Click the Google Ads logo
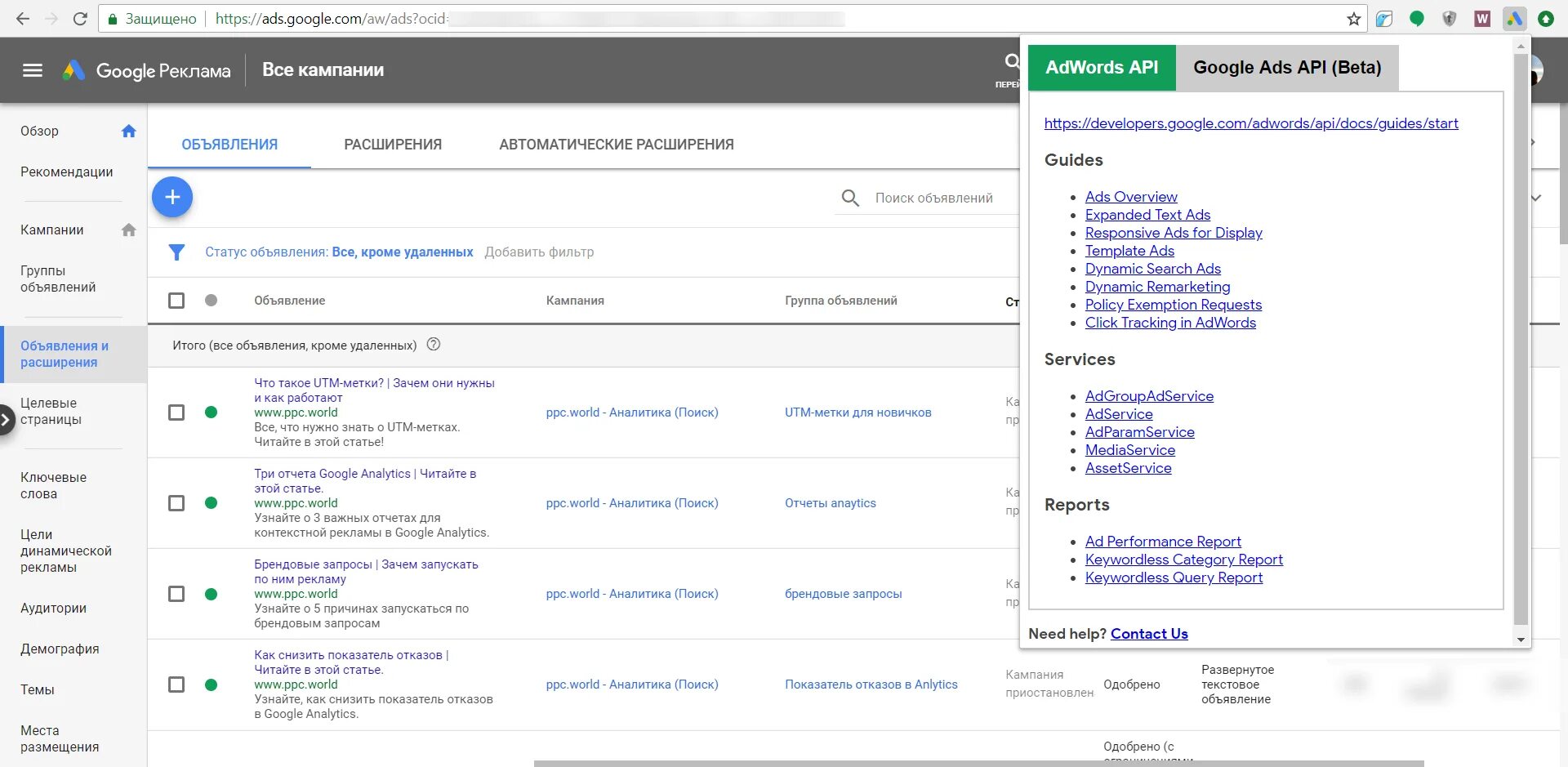 click(73, 70)
